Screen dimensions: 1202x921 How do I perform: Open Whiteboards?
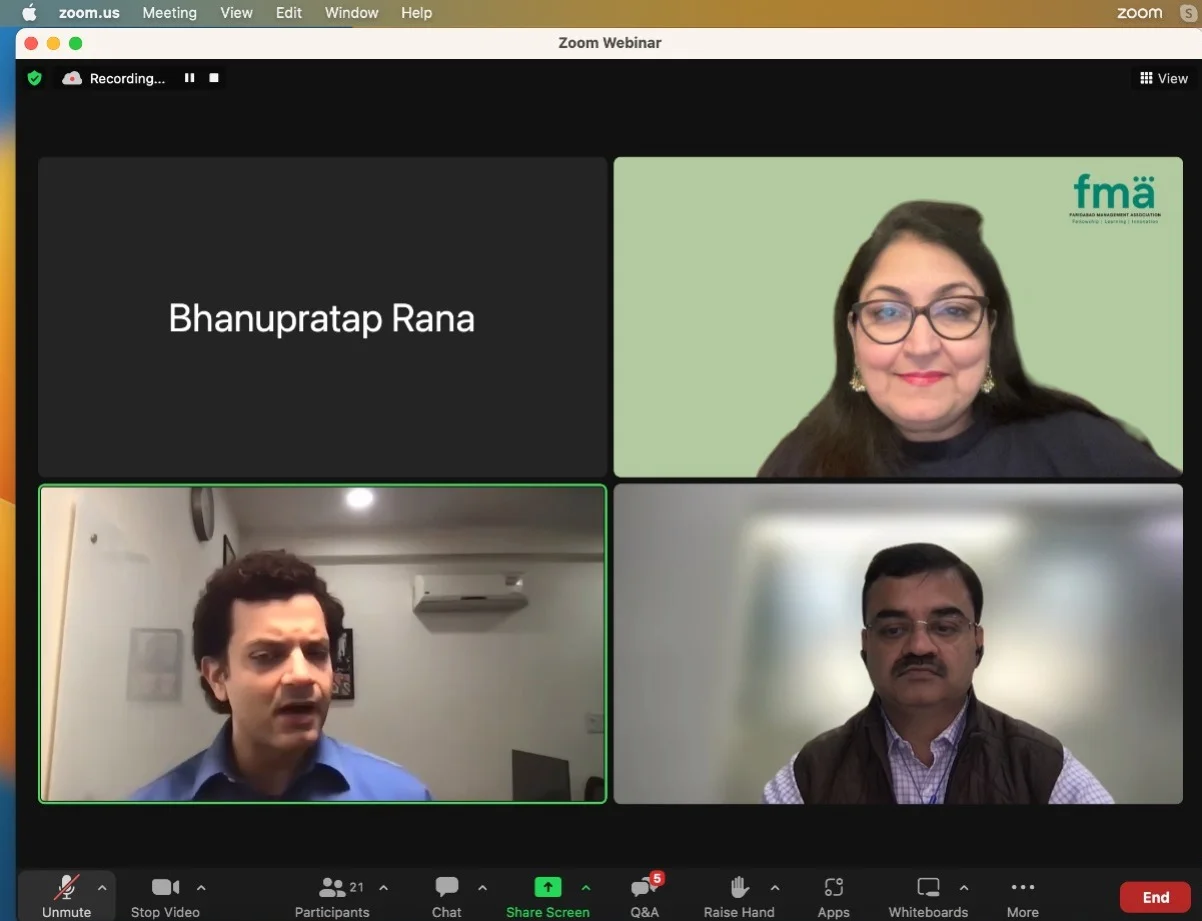click(928, 896)
